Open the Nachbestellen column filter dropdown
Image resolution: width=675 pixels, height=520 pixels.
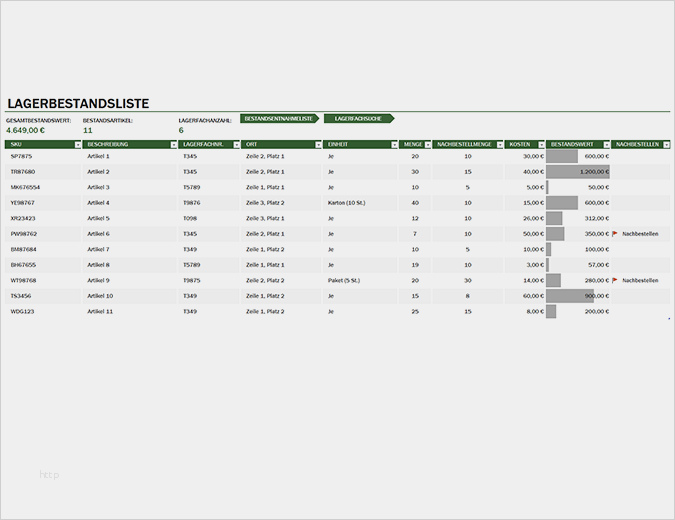coord(666,145)
